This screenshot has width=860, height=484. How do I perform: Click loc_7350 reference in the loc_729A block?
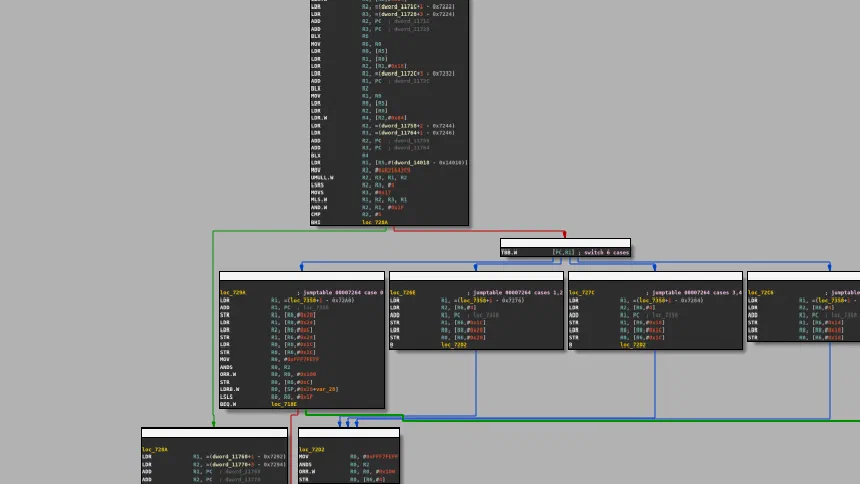(x=304, y=301)
